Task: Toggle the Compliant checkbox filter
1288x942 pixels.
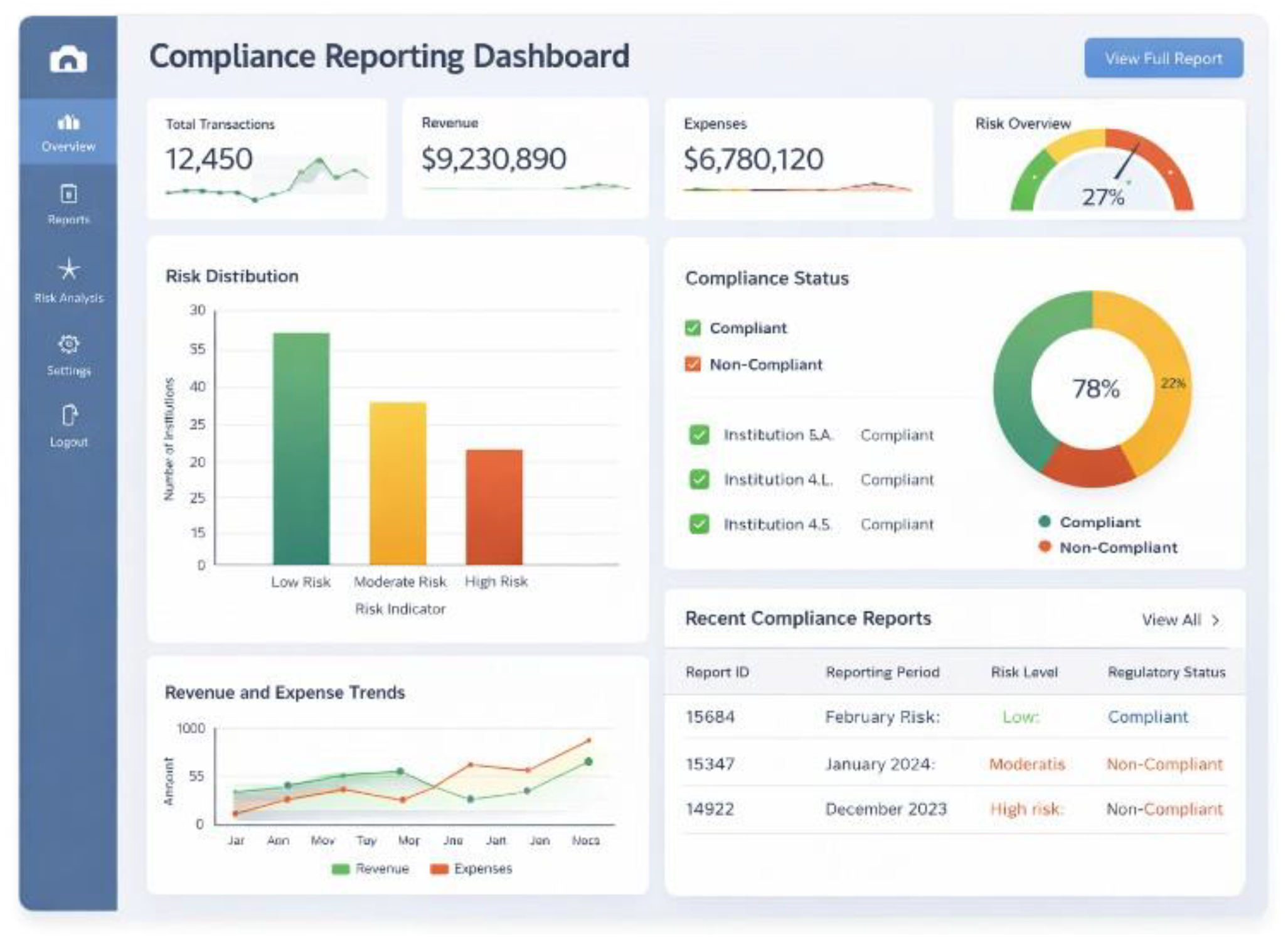Action: pyautogui.click(x=693, y=328)
